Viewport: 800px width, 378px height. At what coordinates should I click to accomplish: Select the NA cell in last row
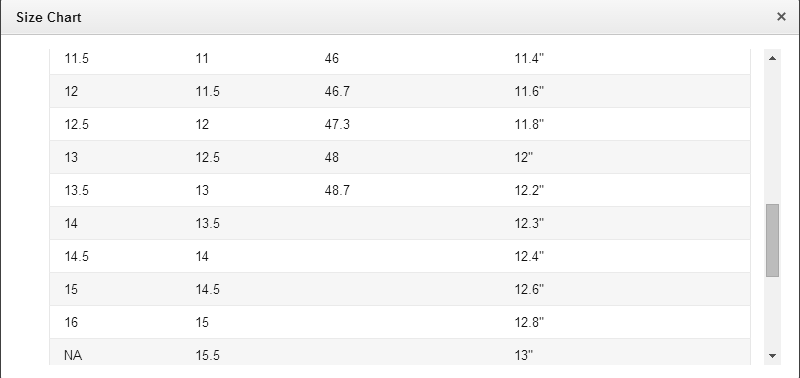(73, 355)
